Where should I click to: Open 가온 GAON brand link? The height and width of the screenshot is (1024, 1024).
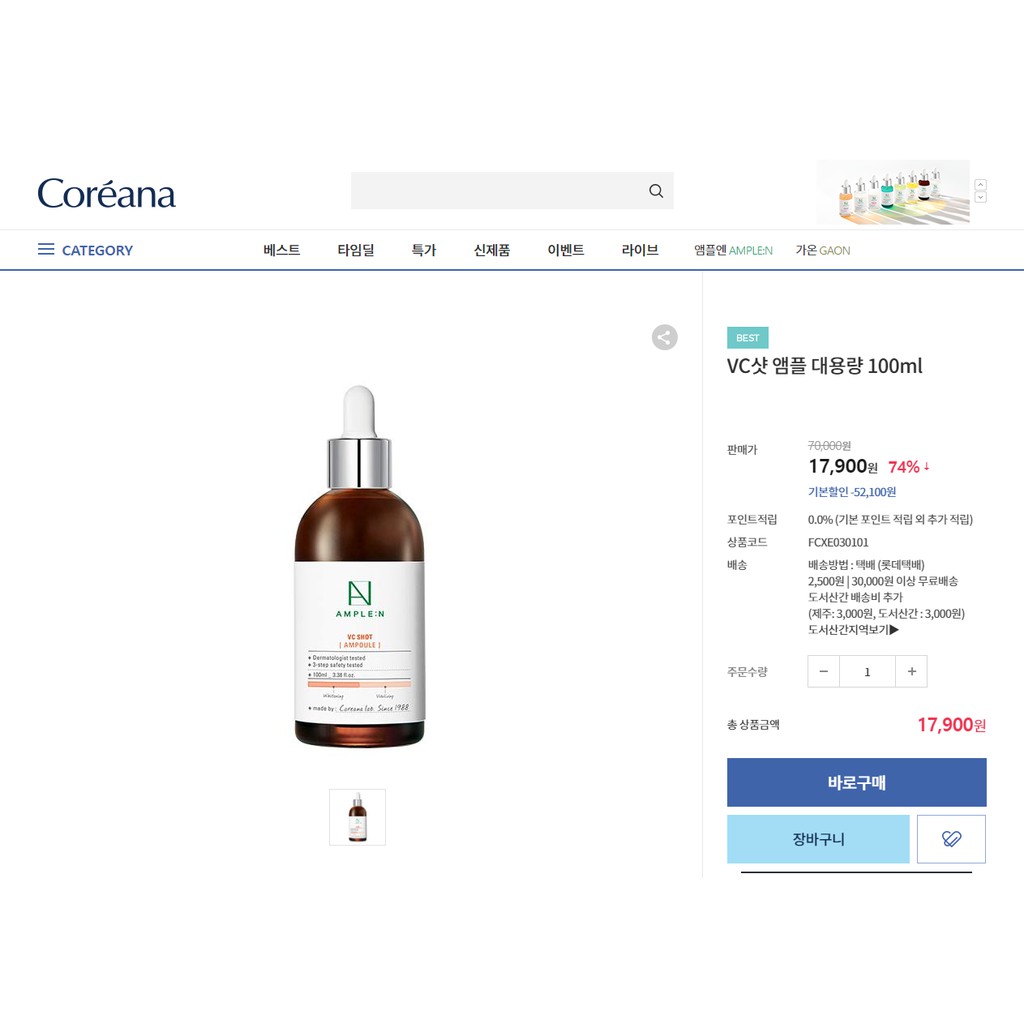[823, 250]
